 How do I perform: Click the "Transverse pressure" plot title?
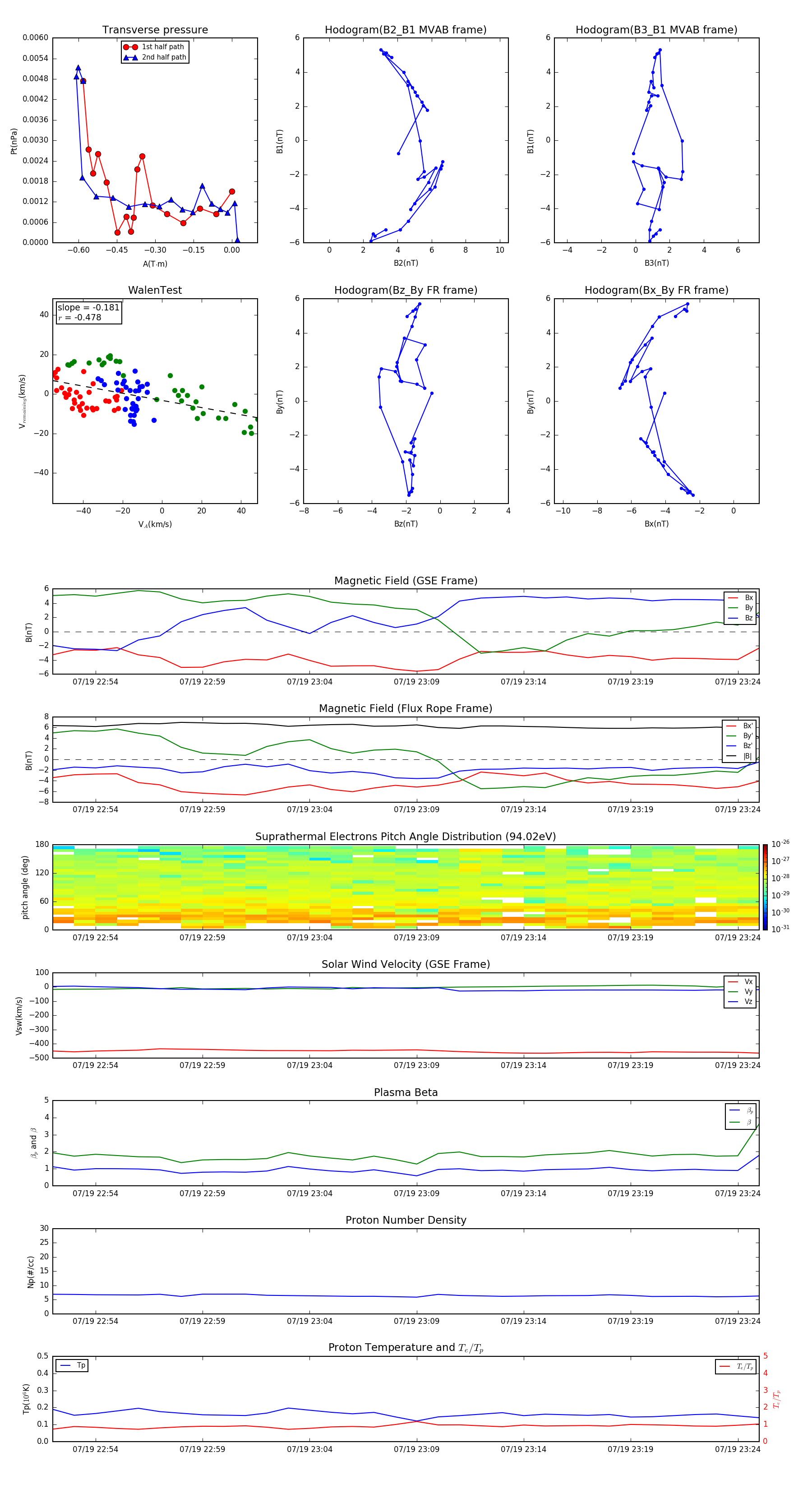tap(155, 29)
